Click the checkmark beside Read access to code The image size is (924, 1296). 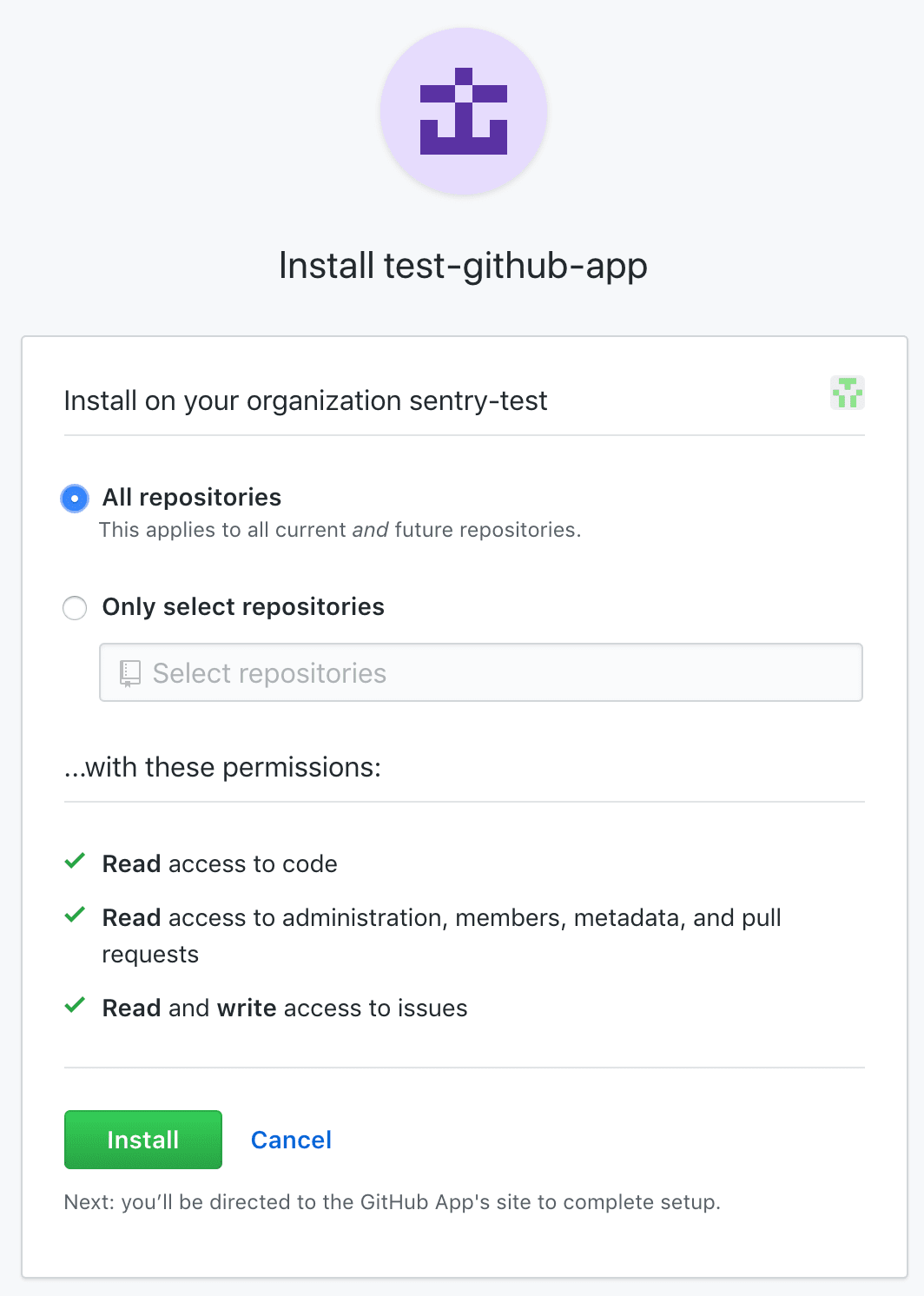pos(74,862)
